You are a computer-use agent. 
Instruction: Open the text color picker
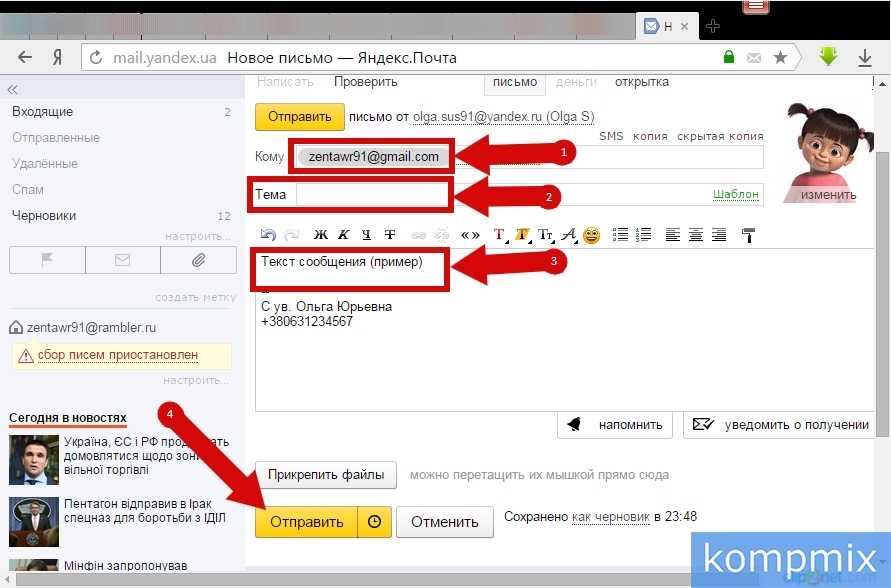(500, 235)
